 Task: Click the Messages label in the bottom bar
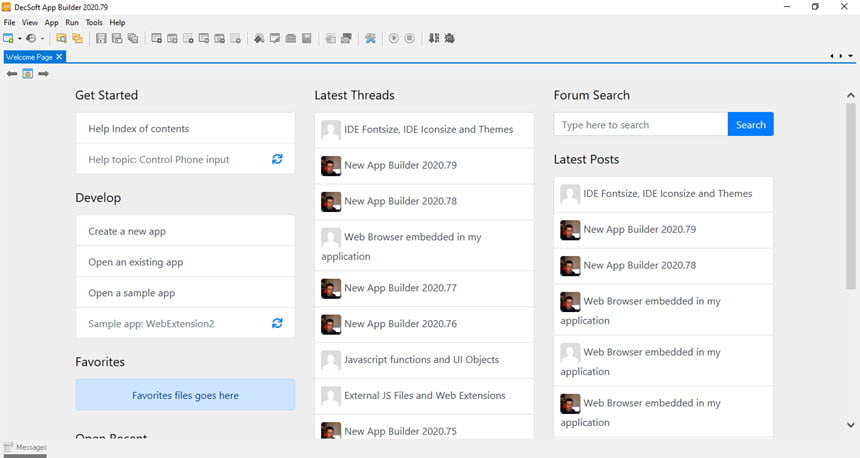pos(31,448)
